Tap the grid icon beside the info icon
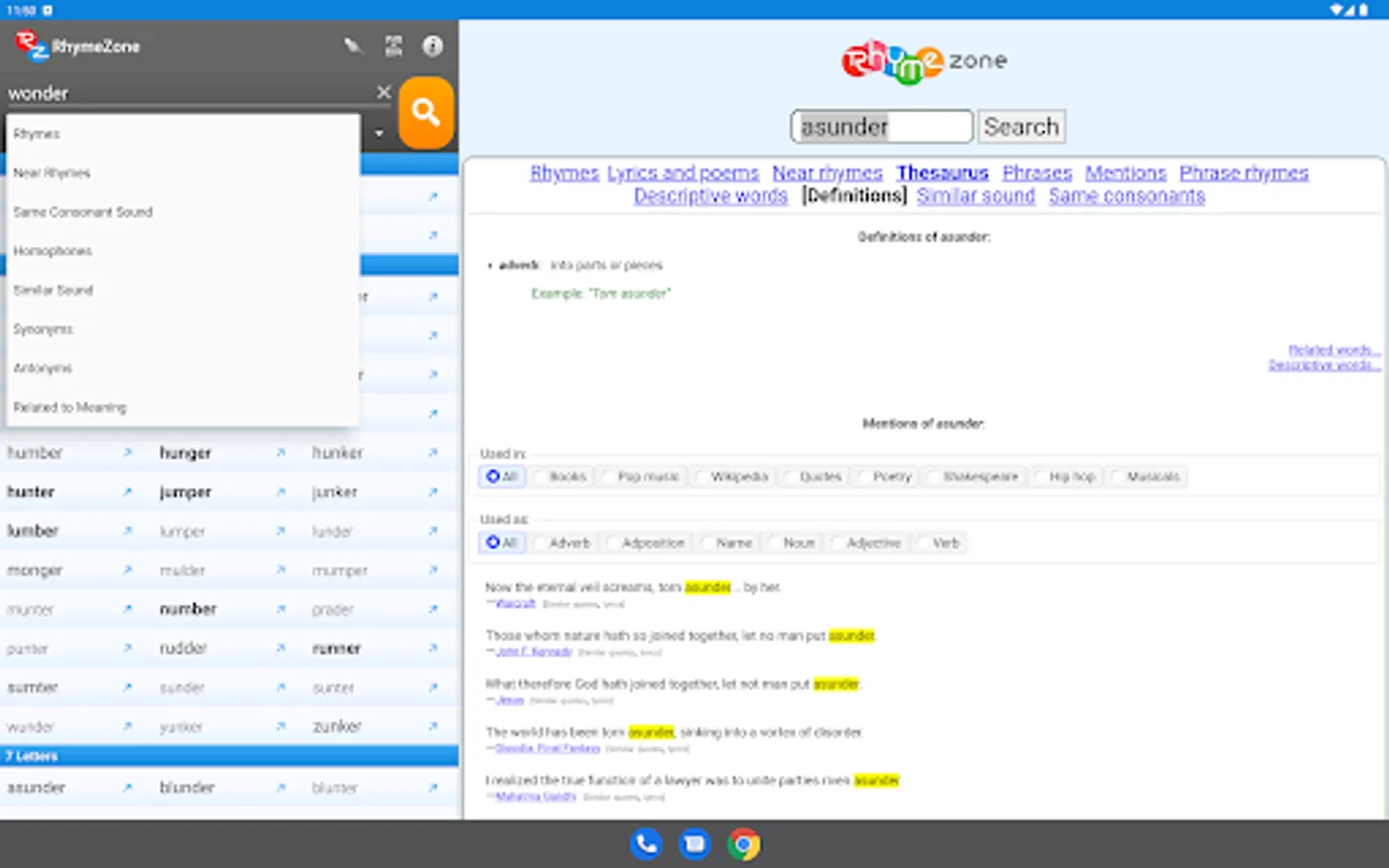The width and height of the screenshot is (1389, 868). coord(394,46)
